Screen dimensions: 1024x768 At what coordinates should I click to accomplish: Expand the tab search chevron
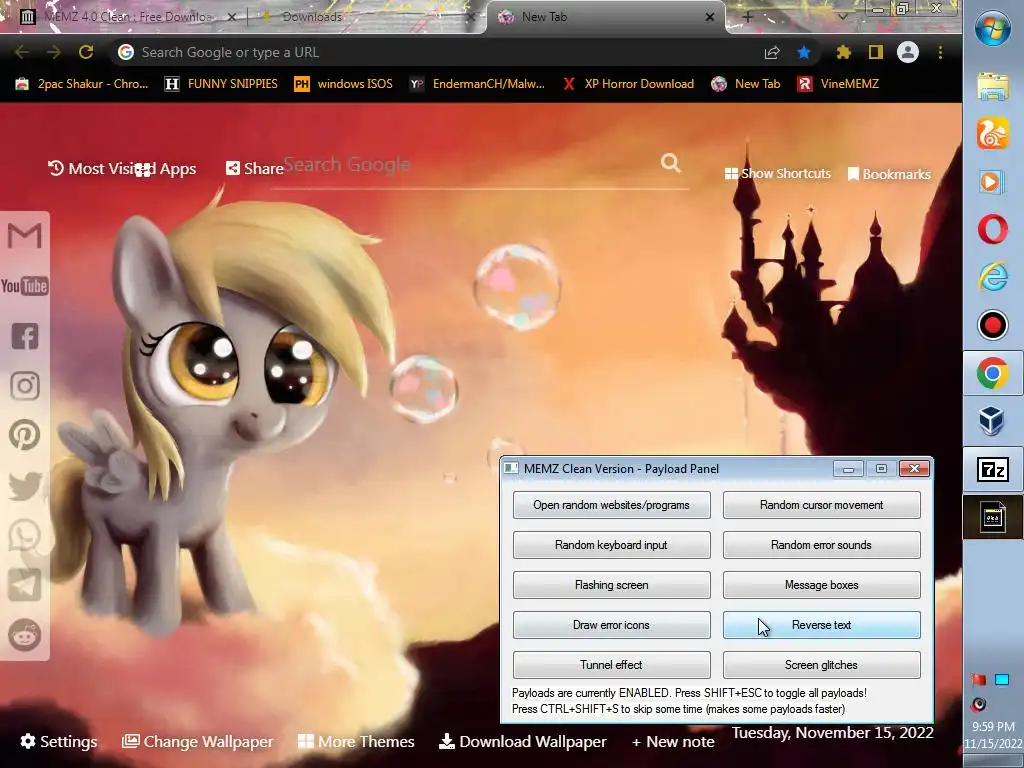[843, 17]
